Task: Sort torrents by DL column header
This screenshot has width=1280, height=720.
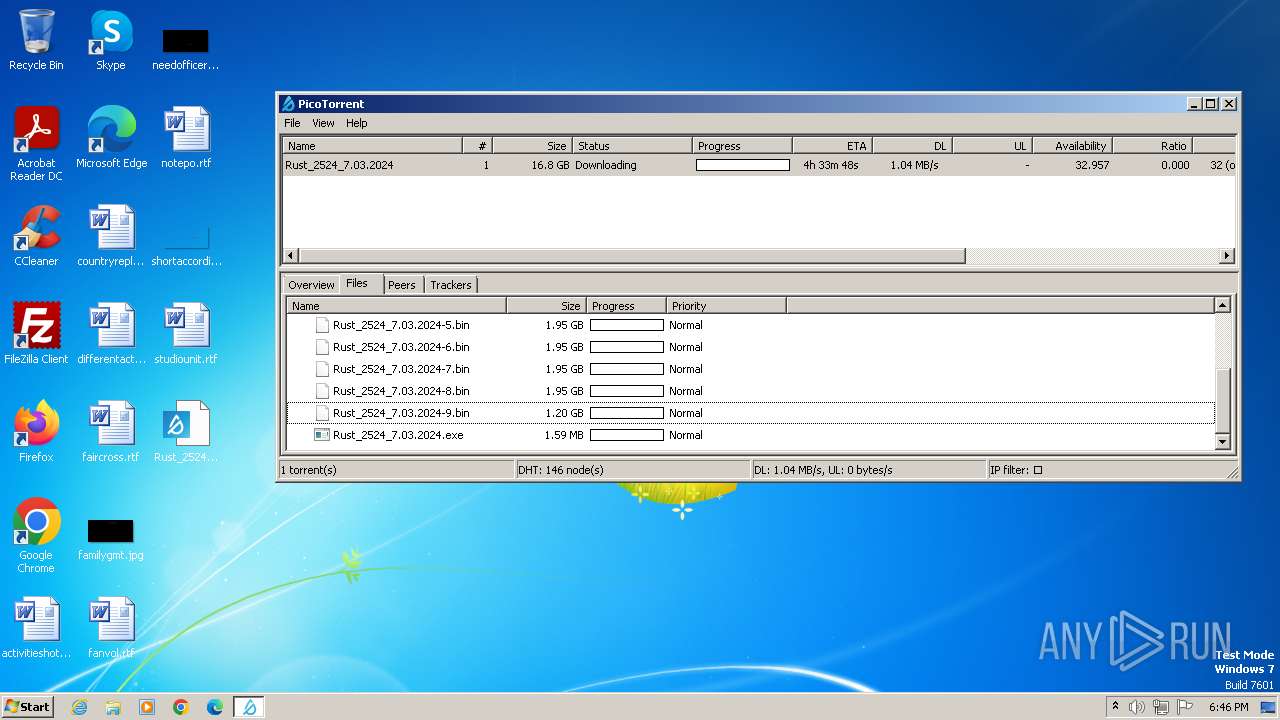Action: [912, 146]
